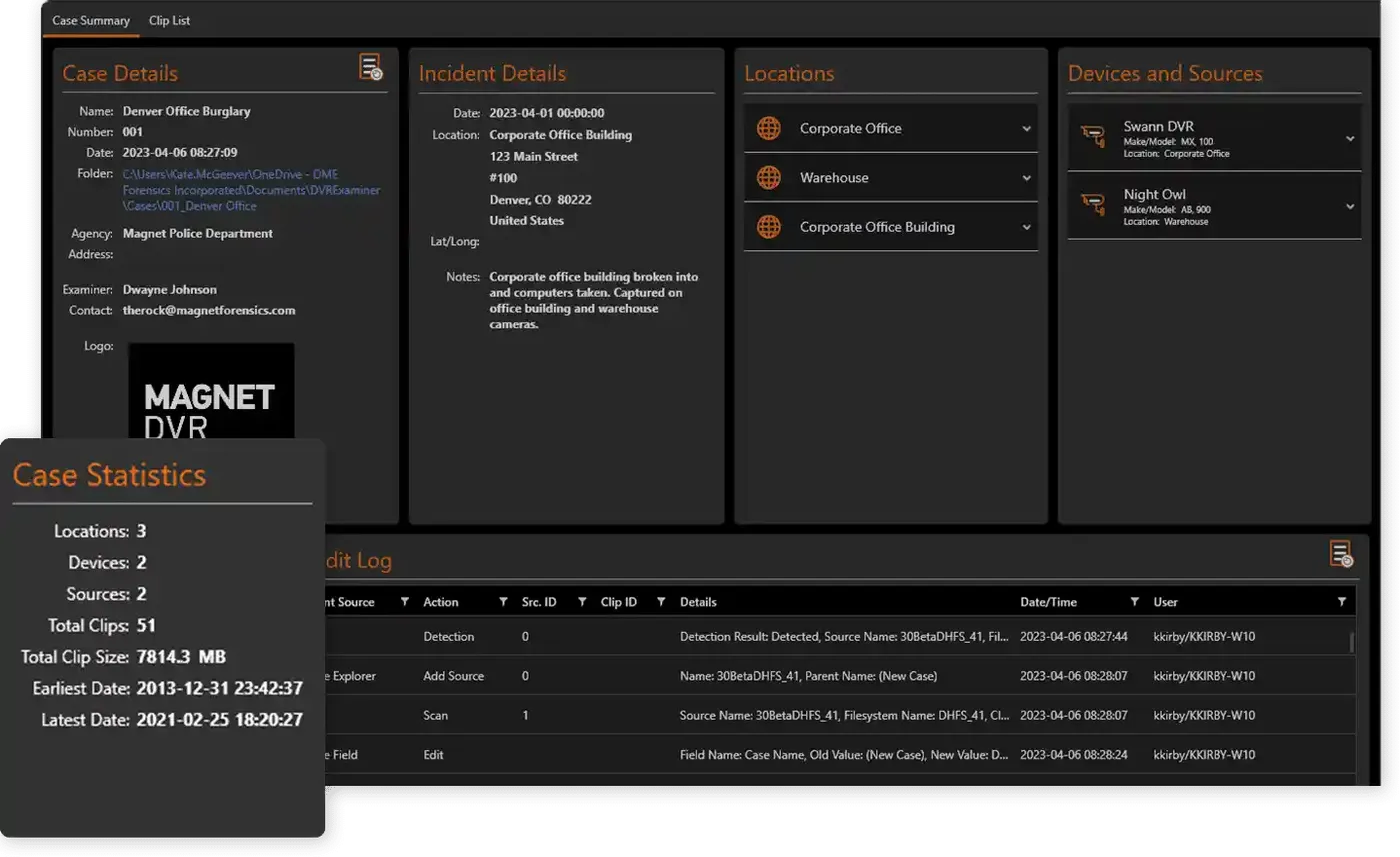Click the 2023-04-06 08:27:44 timestamp cell
This screenshot has height=857, width=1400.
click(1074, 637)
